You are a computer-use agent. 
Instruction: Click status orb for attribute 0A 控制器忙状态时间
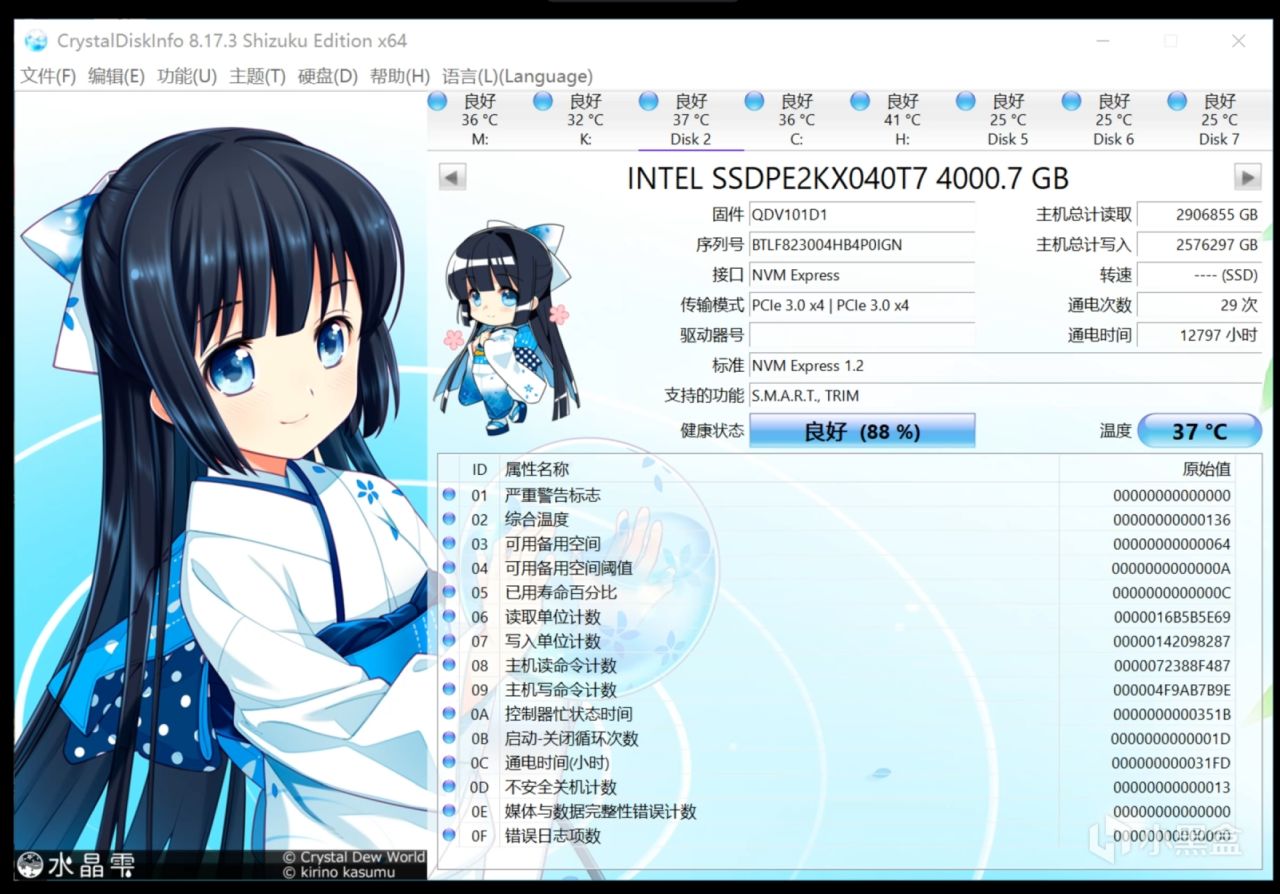point(449,714)
